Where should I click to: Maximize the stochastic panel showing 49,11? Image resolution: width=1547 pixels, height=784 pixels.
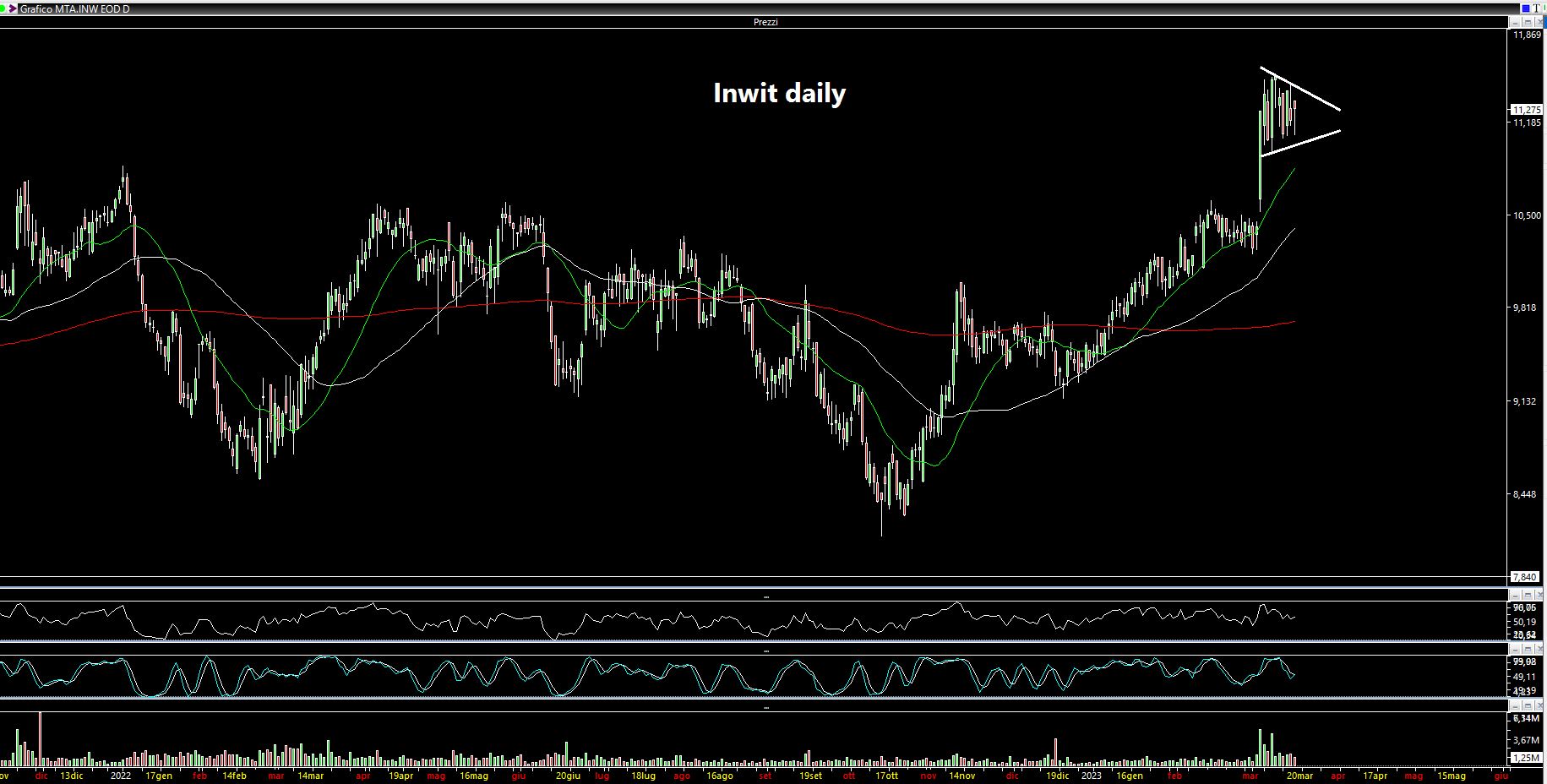pyautogui.click(x=1528, y=649)
